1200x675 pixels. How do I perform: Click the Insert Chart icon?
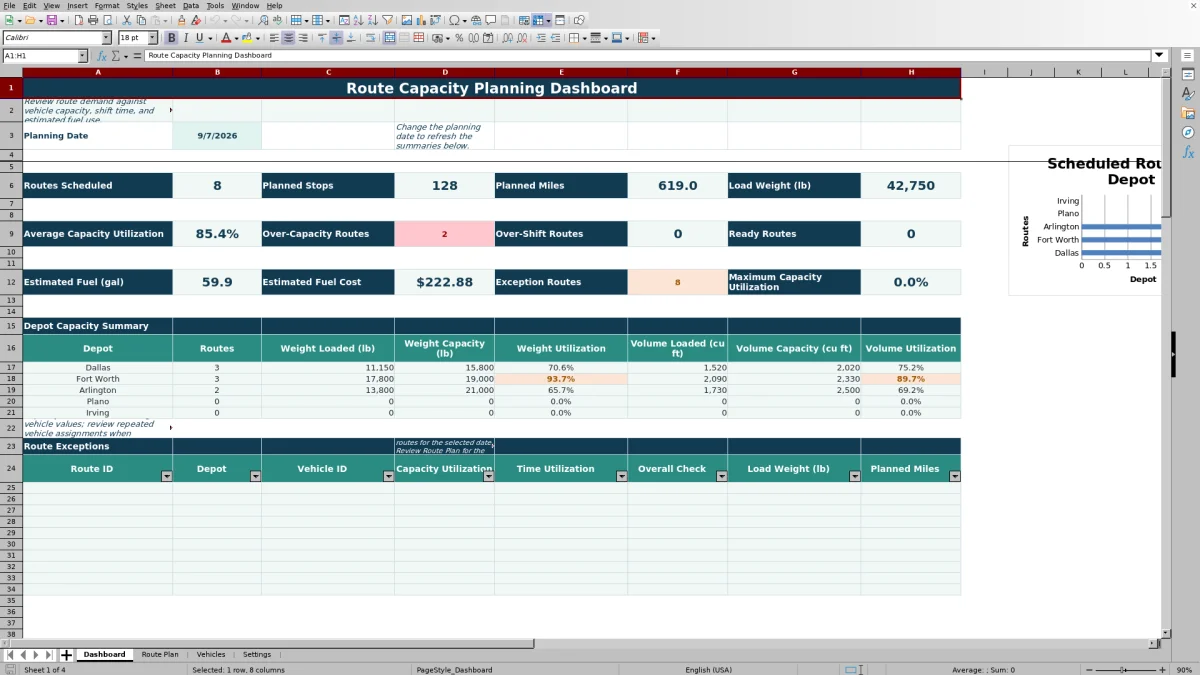tap(420, 20)
